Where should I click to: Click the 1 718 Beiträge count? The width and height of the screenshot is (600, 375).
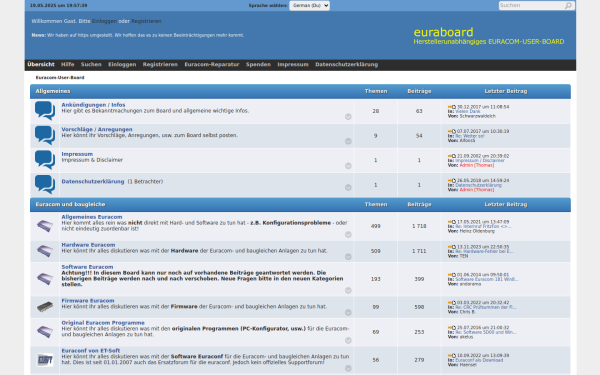pos(419,226)
